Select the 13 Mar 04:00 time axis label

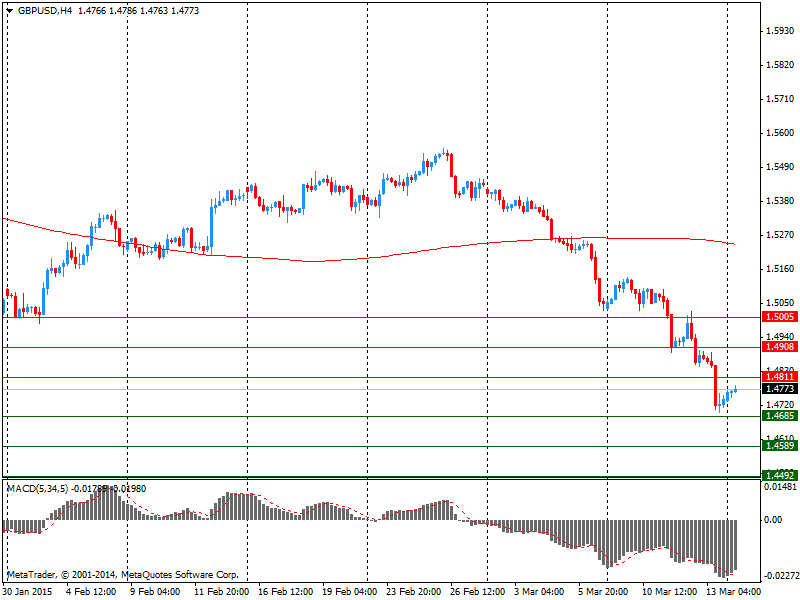[x=733, y=591]
